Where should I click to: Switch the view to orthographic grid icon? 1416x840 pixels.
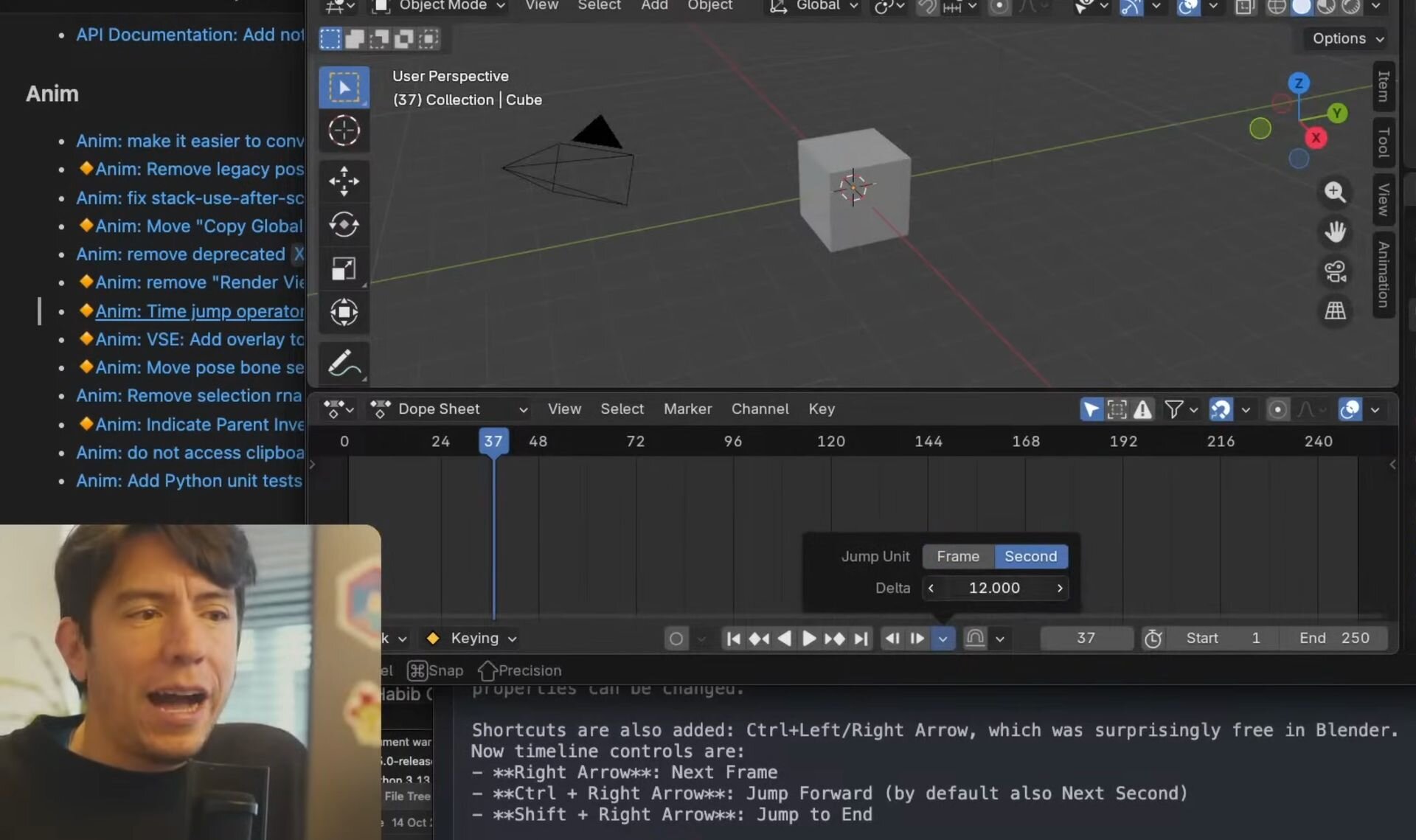click(1335, 310)
